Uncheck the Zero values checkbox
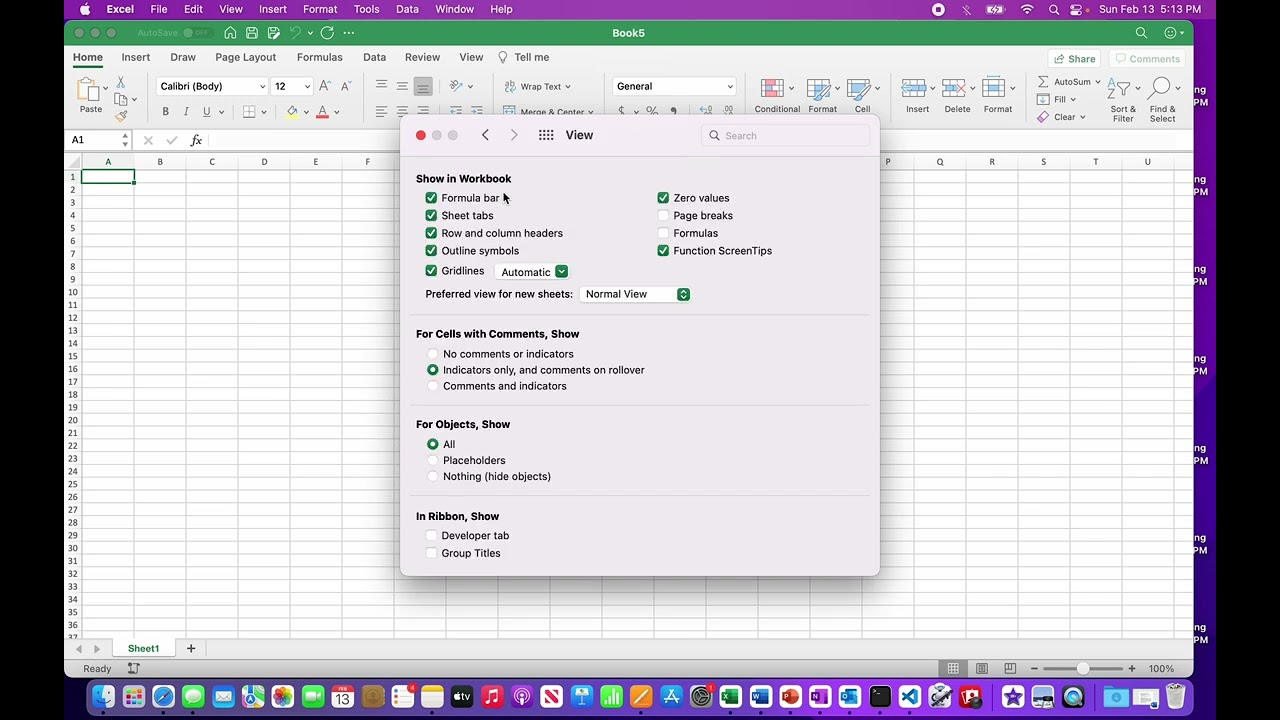1280x720 pixels. tap(663, 198)
